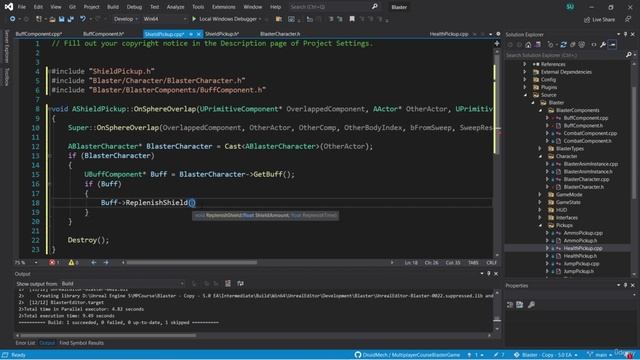The width and height of the screenshot is (640, 360).
Task: Click the Search Solution Explorer input field
Action: pos(565,55)
